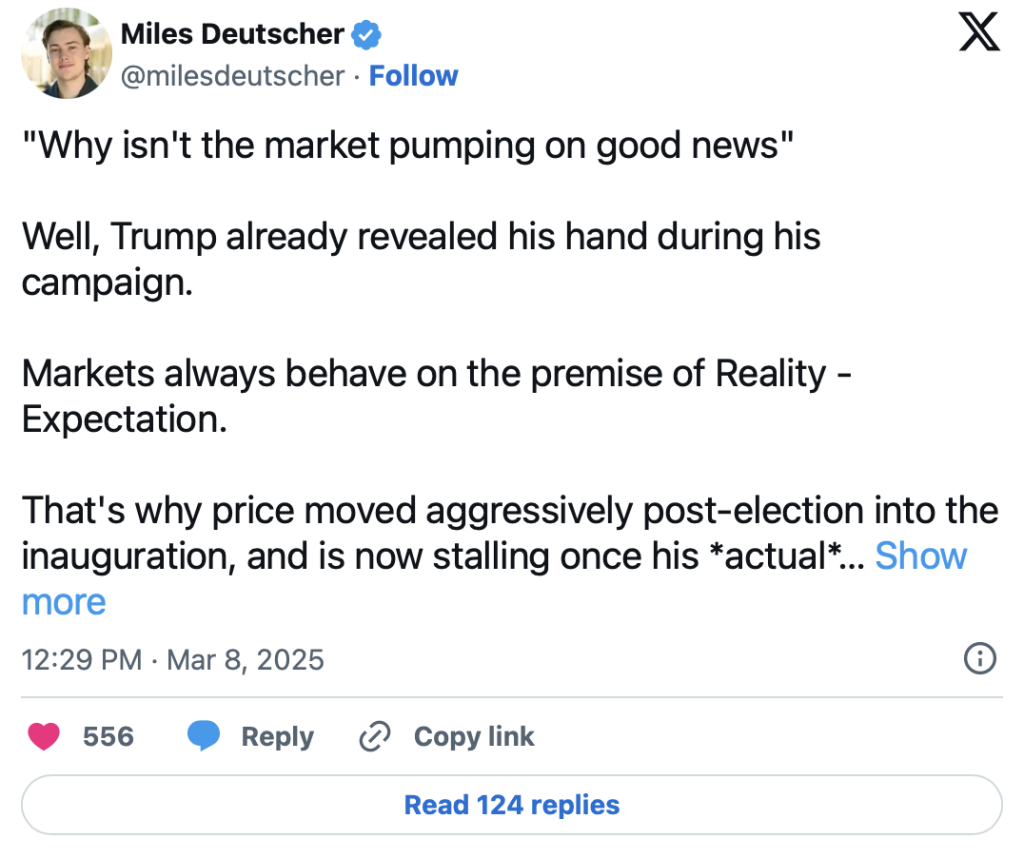Expand the tweet with Show more
Image resolution: width=1024 pixels, height=858 pixels.
(x=920, y=556)
